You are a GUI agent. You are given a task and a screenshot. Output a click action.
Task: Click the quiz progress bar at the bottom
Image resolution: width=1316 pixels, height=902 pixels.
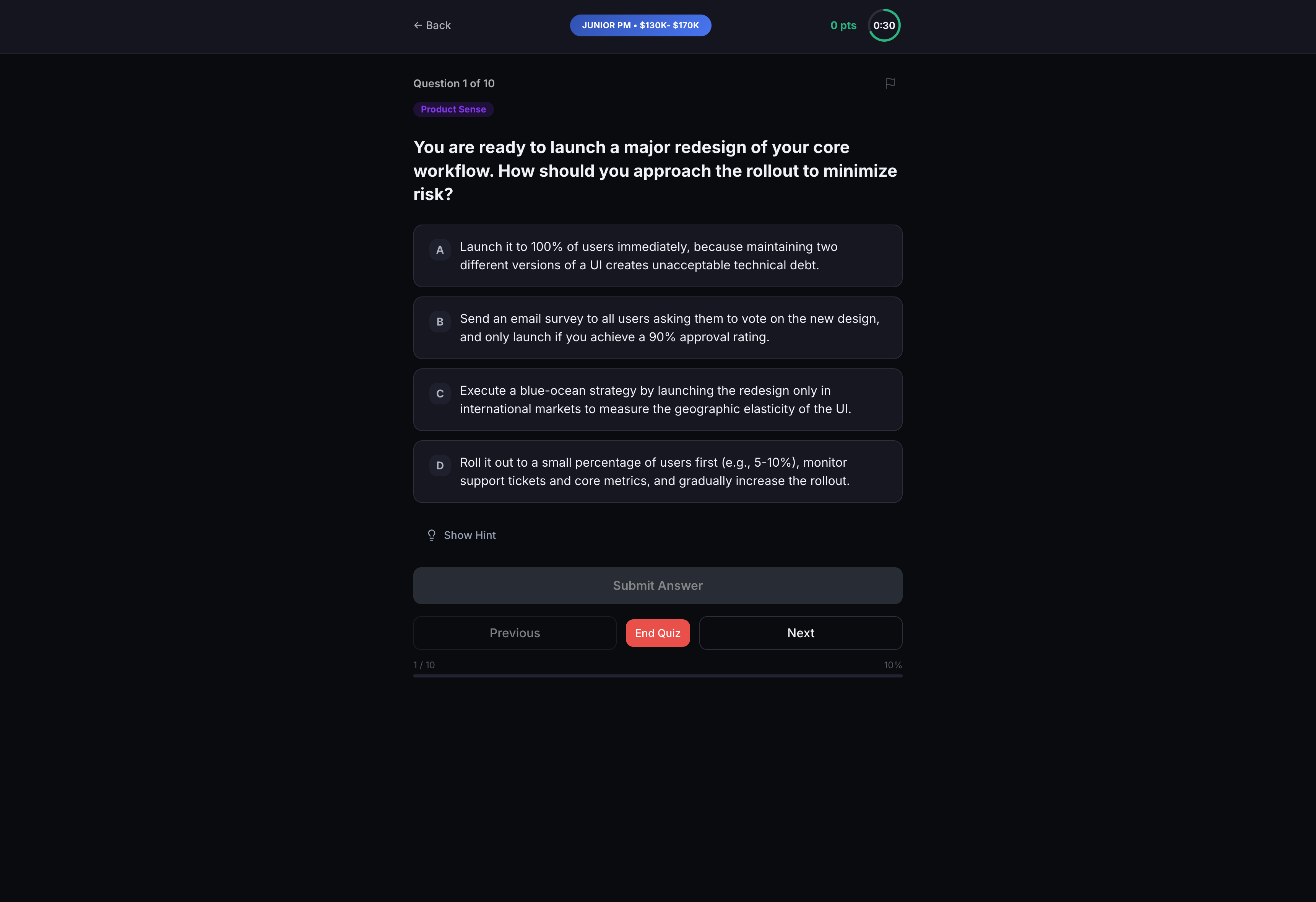point(657,676)
